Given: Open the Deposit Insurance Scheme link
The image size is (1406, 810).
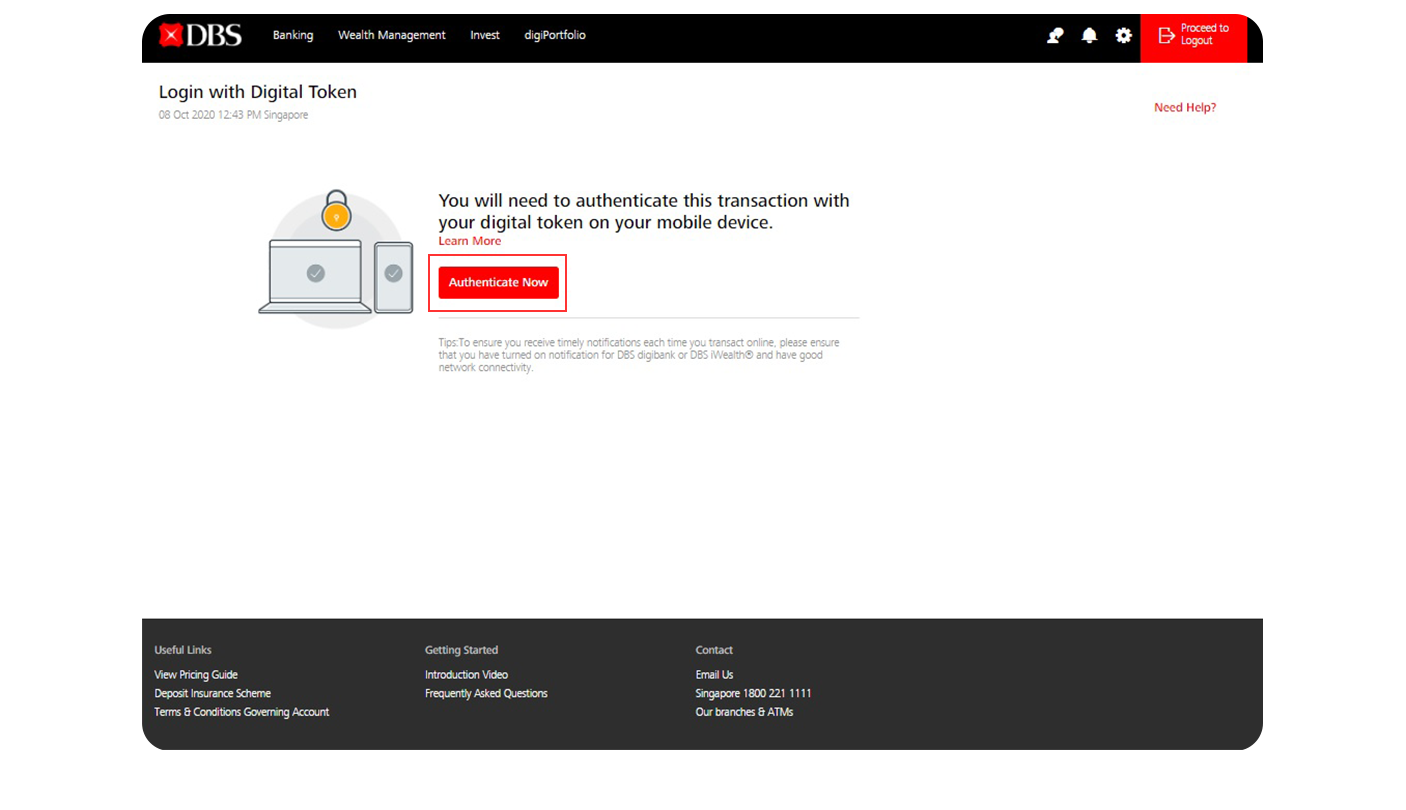Looking at the screenshot, I should [213, 693].
